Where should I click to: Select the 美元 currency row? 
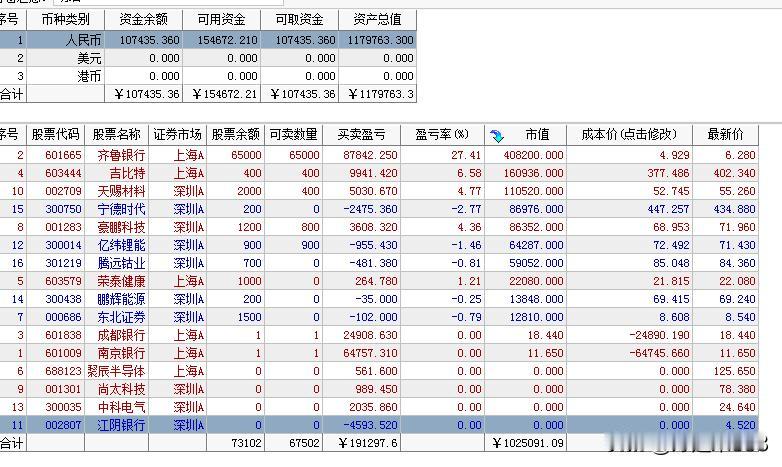pos(208,58)
